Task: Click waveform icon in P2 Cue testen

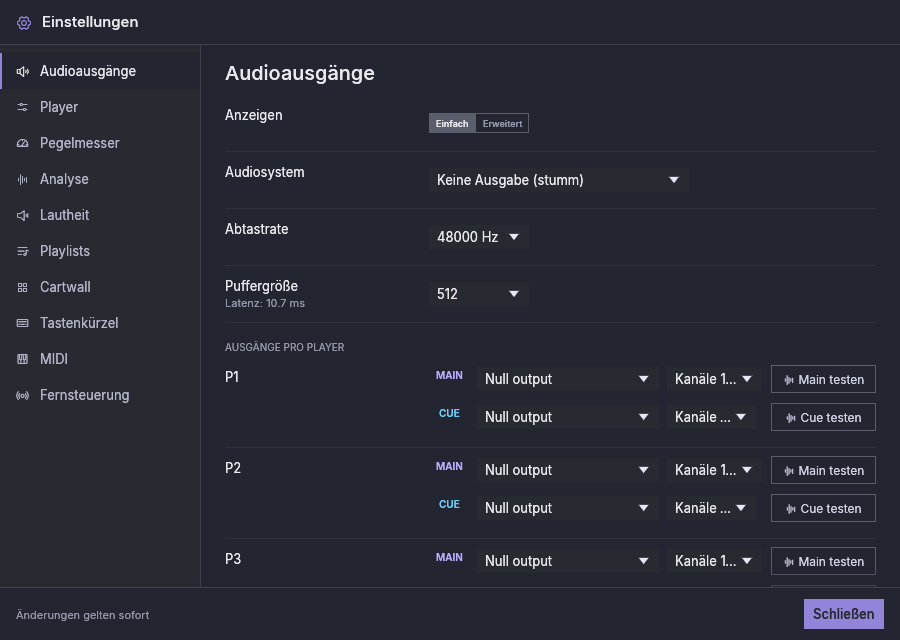Action: tap(790, 509)
